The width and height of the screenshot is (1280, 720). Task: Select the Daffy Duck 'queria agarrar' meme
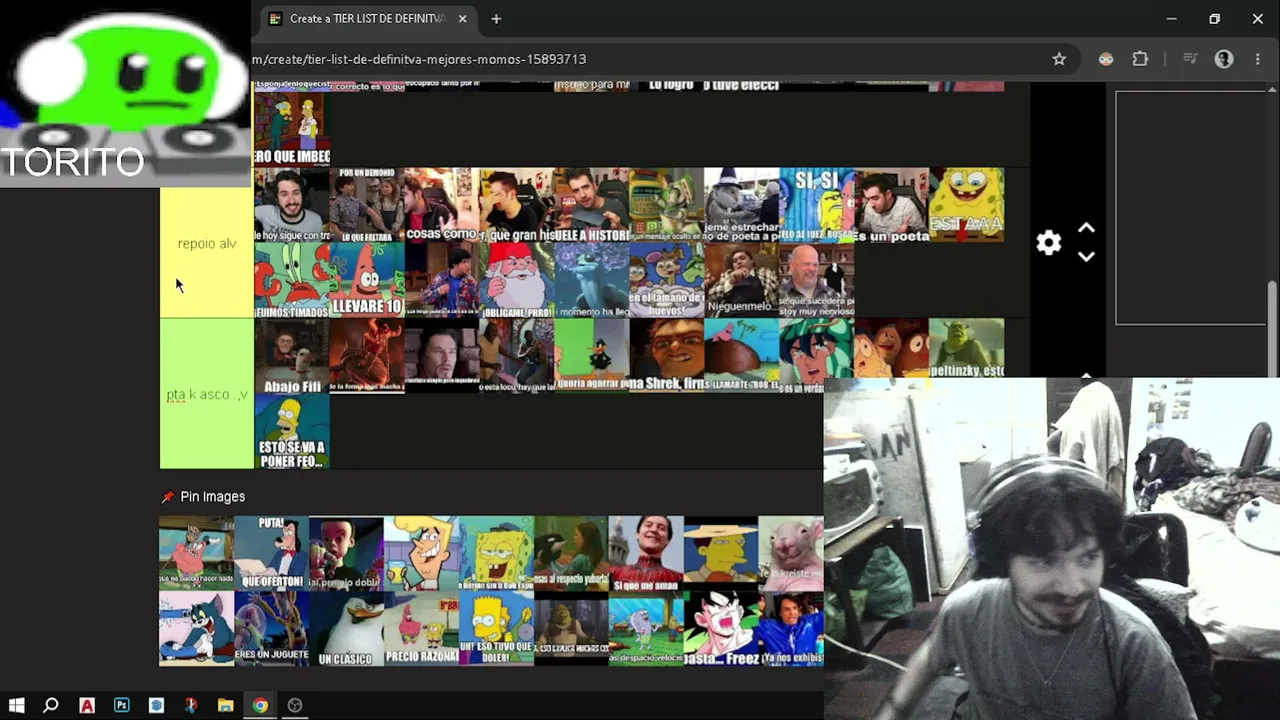click(592, 356)
